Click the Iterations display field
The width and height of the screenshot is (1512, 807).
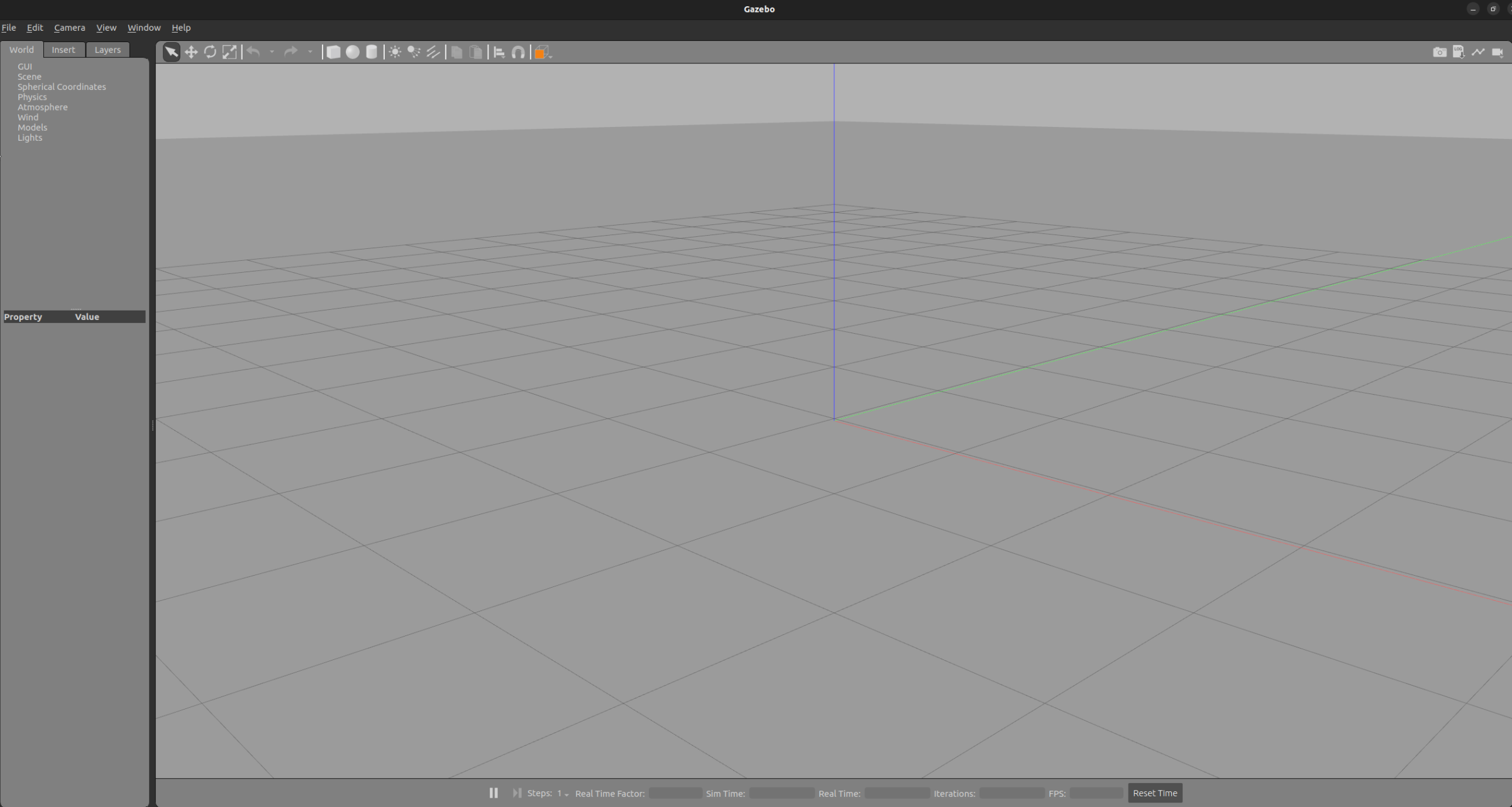point(1012,793)
